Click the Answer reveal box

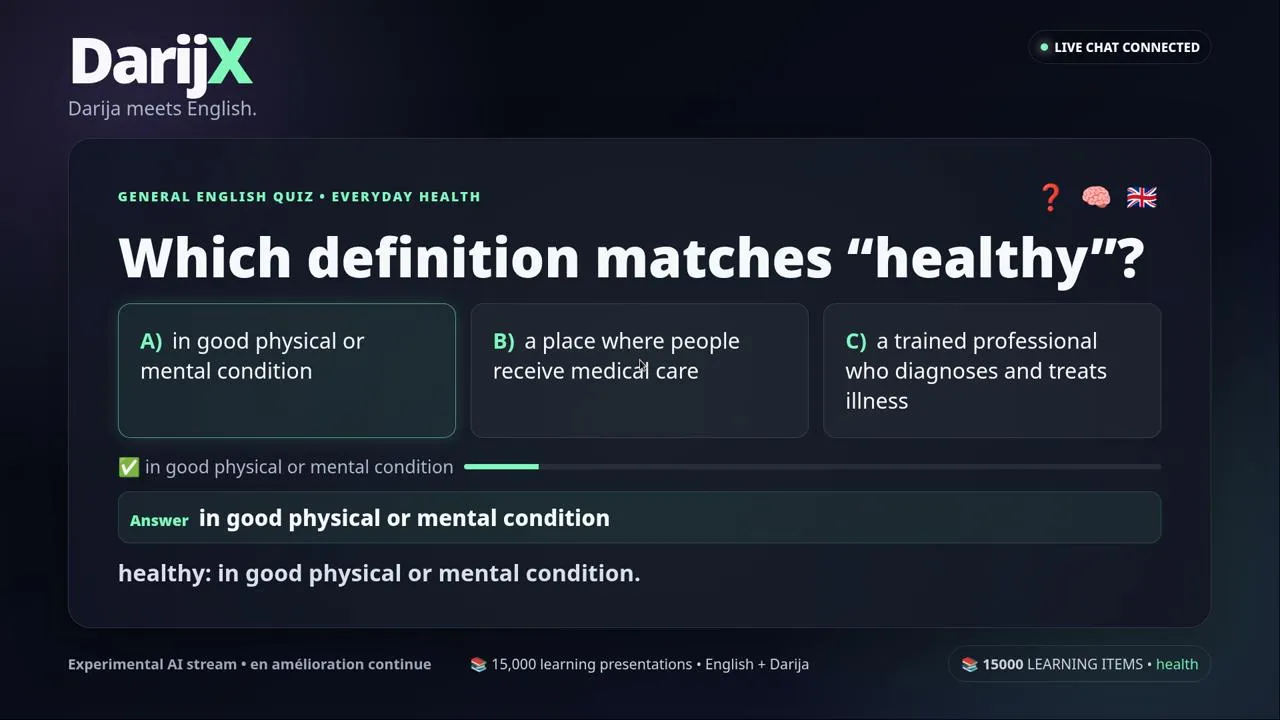tap(639, 518)
